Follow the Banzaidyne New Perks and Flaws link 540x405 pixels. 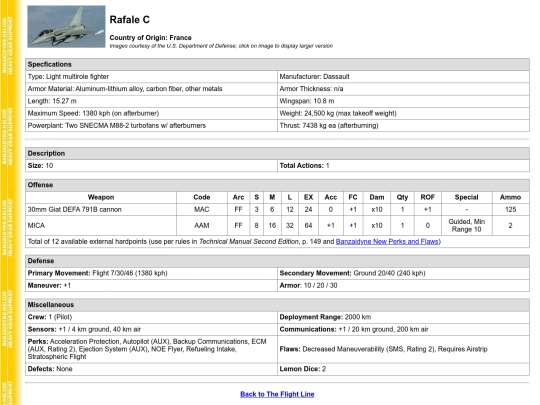pyautogui.click(x=387, y=241)
